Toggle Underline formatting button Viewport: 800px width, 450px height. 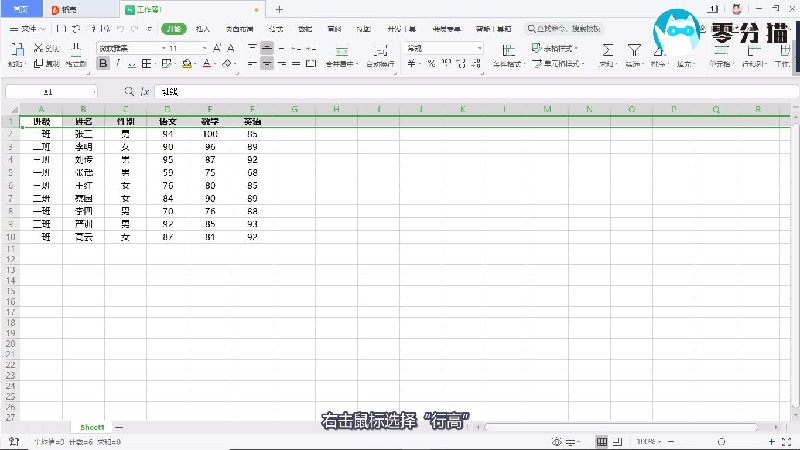pos(131,63)
